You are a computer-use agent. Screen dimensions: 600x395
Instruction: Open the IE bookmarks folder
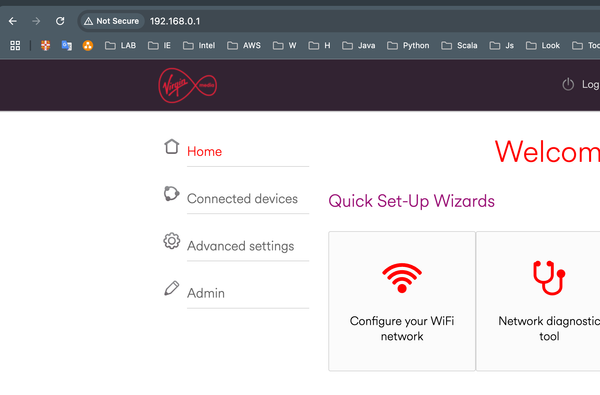(x=159, y=46)
